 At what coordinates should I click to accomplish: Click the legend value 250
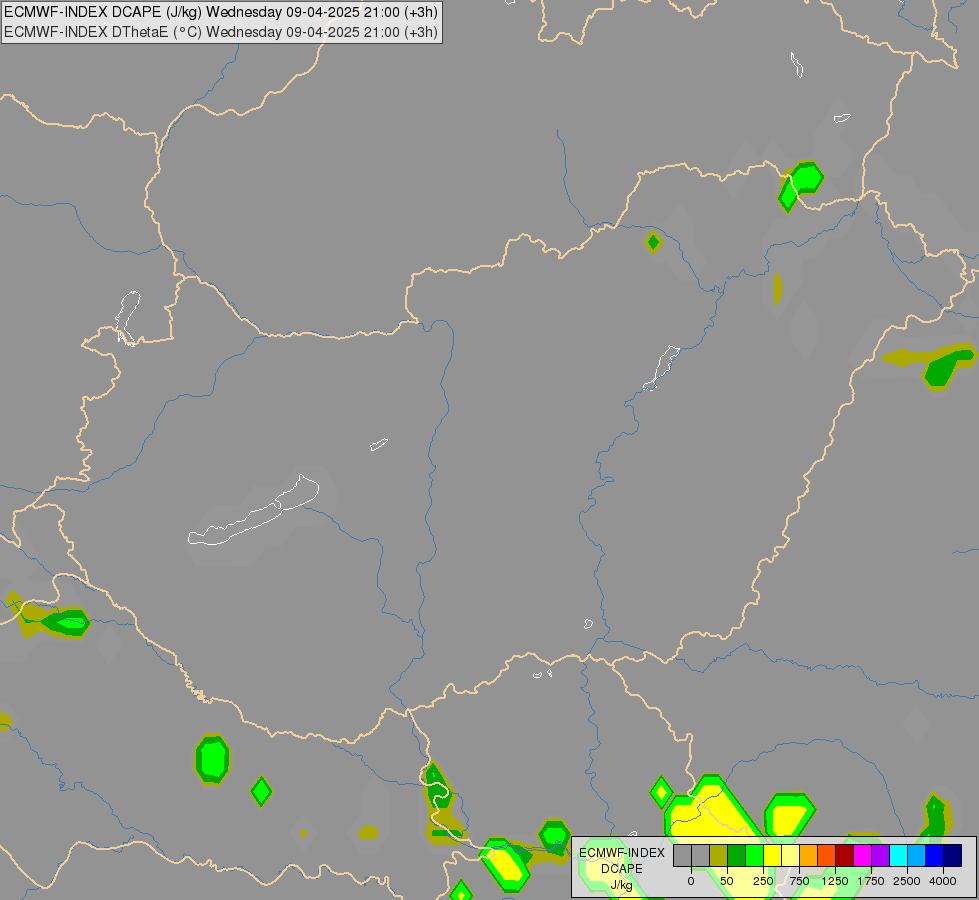[763, 881]
